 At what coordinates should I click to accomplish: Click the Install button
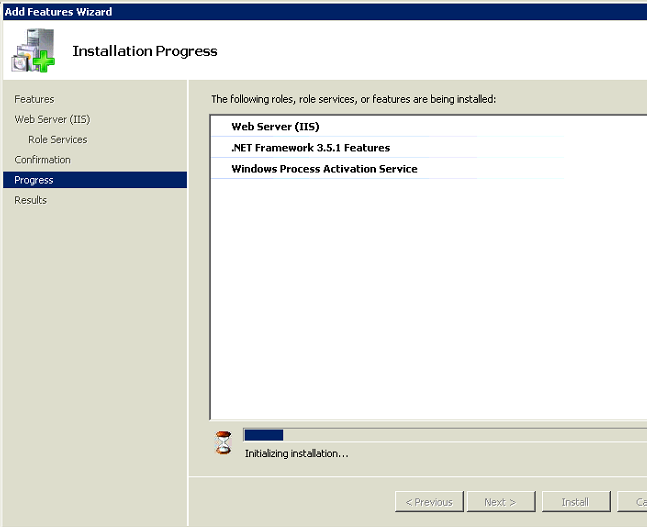[x=576, y=502]
